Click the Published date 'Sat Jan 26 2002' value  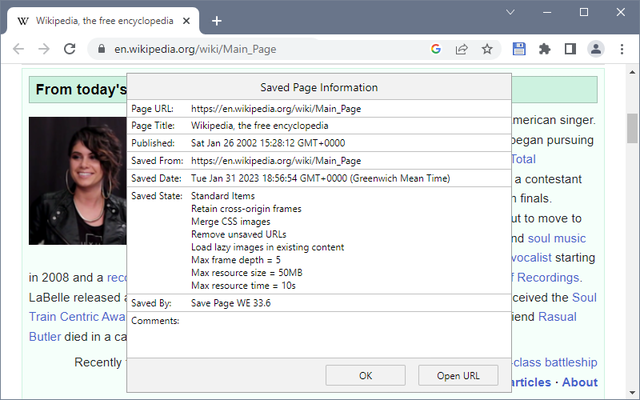pyautogui.click(x=268, y=143)
